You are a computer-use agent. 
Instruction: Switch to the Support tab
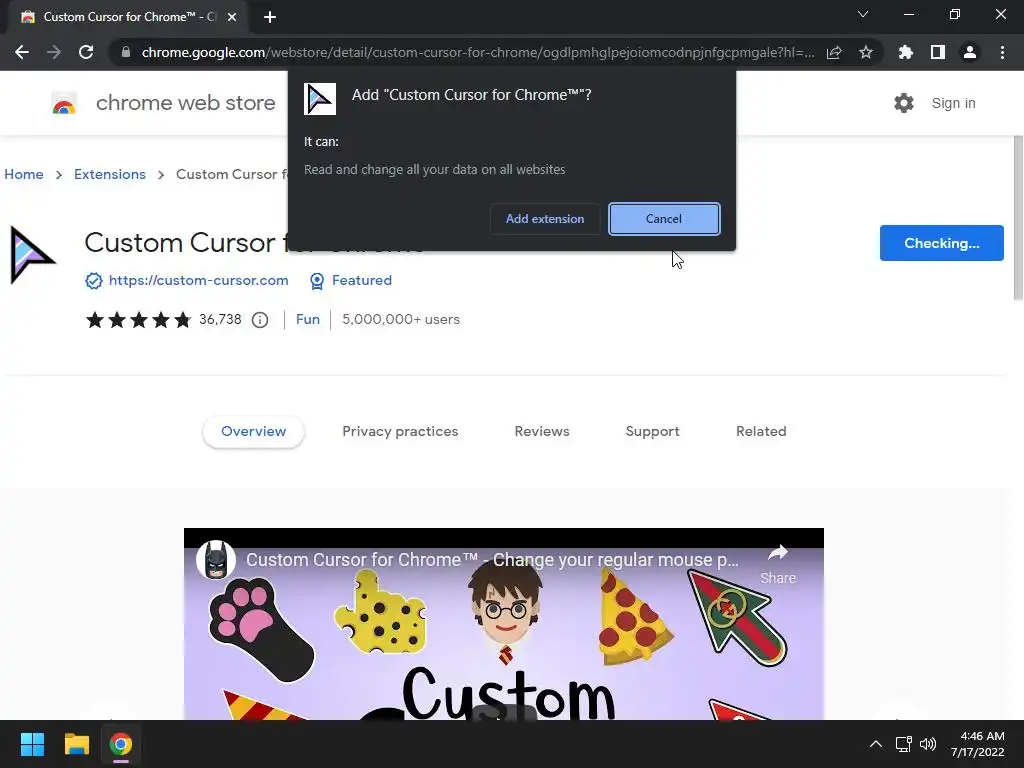point(652,432)
